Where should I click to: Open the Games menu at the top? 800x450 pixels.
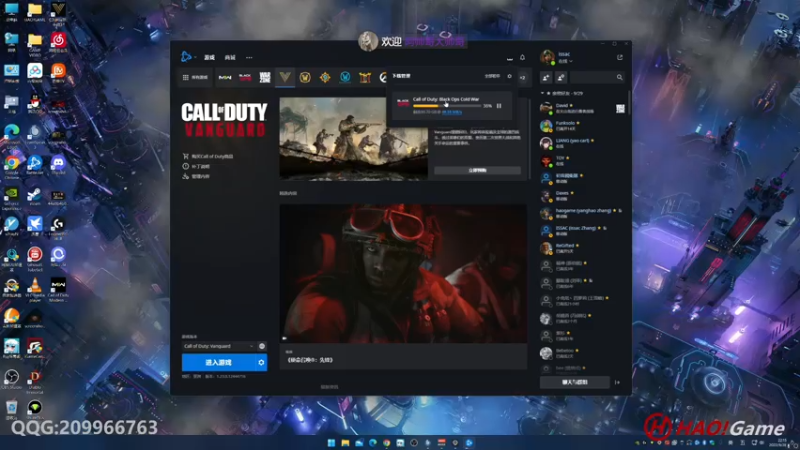[x=209, y=58]
